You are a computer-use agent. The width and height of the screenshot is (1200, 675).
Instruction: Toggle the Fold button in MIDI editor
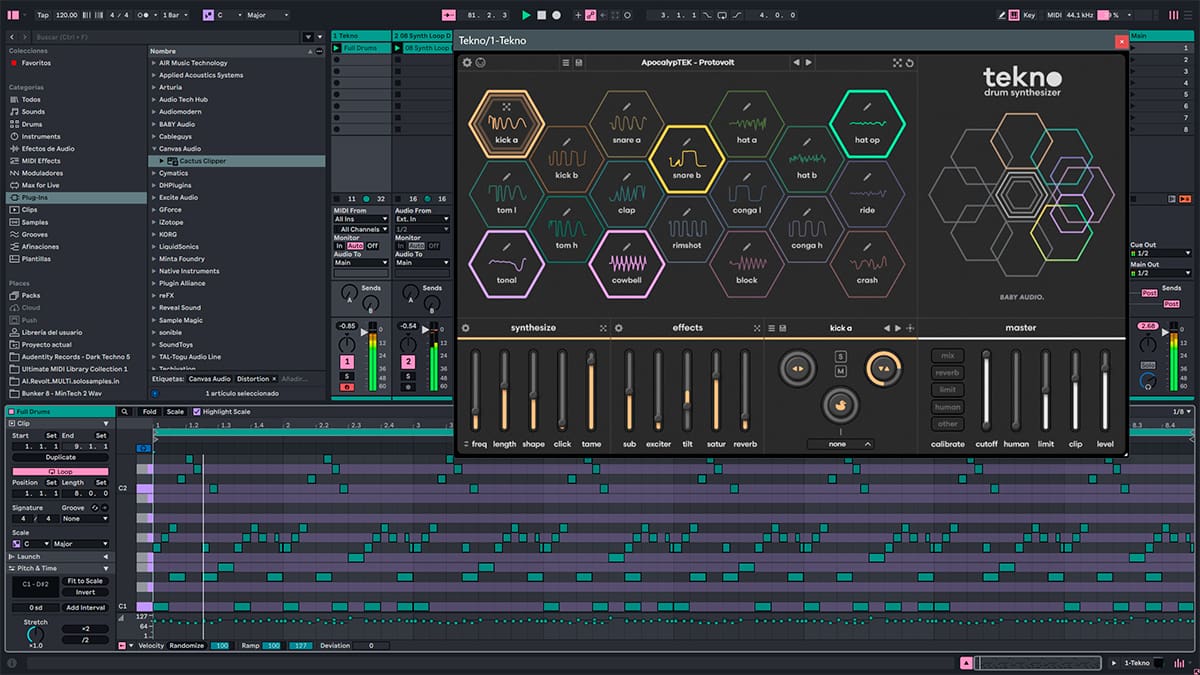click(x=149, y=411)
